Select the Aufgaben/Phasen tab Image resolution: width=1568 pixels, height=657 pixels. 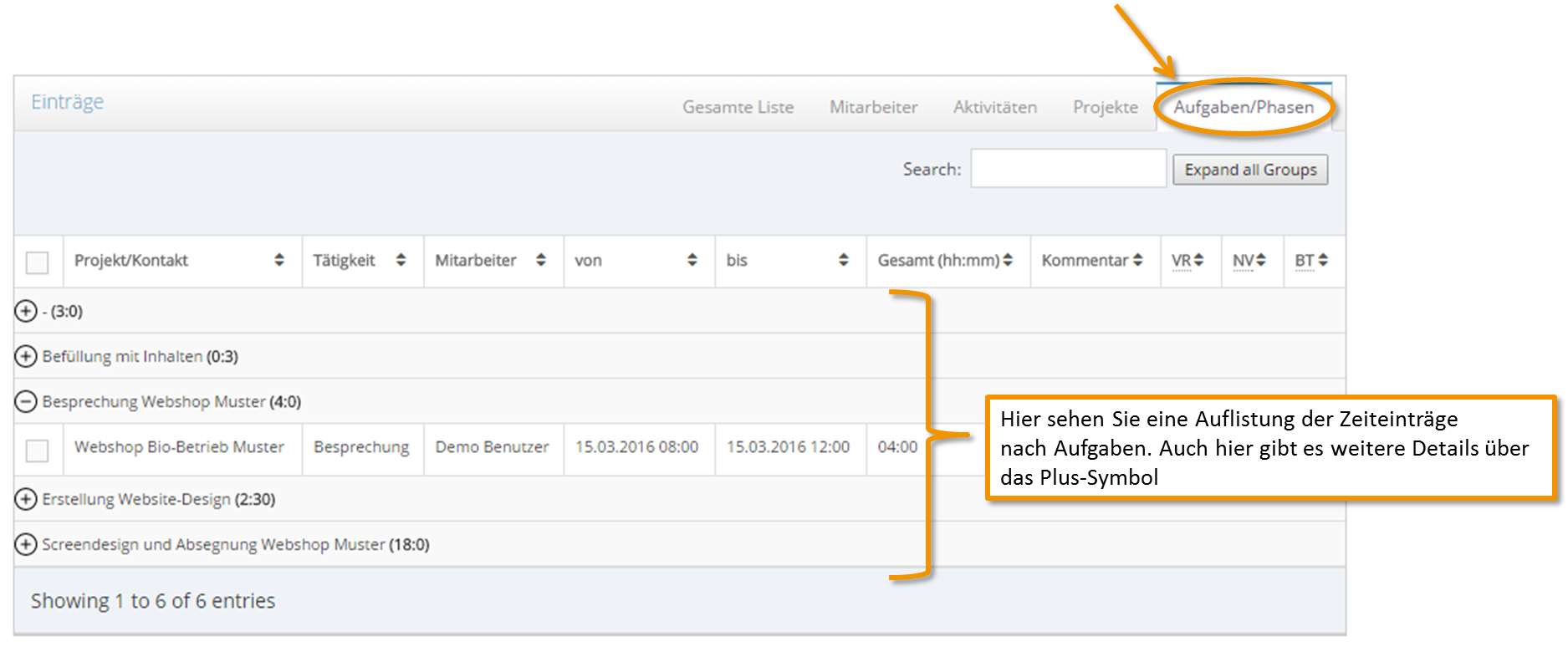[x=1244, y=107]
